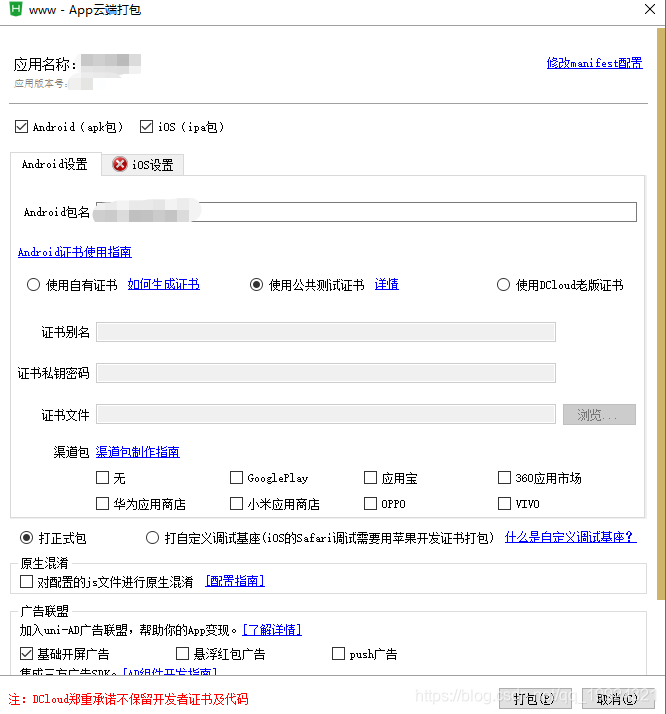
Task: Click the HBuilderX logo icon in title bar
Action: coord(15,9)
